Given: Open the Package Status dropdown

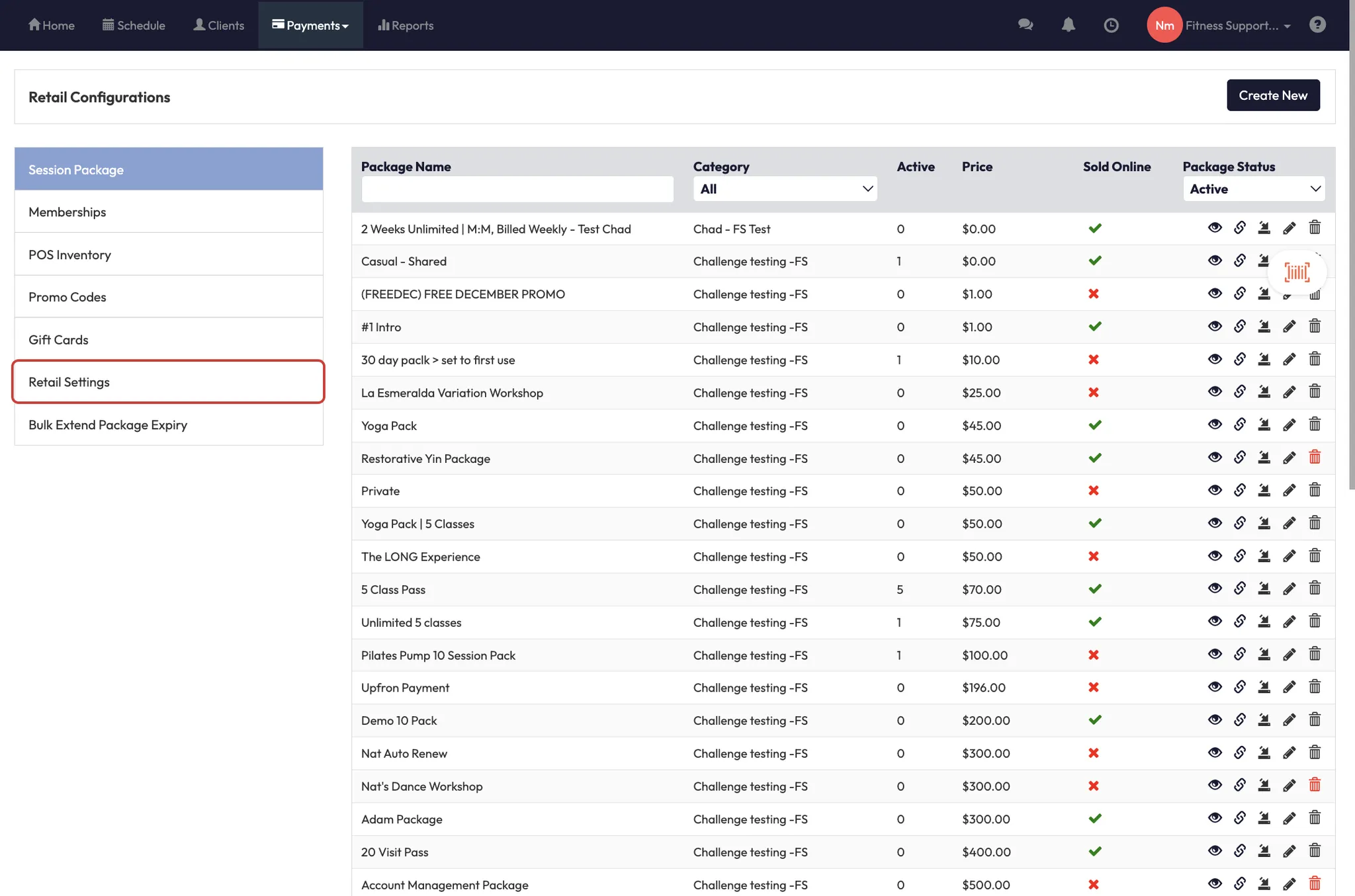Looking at the screenshot, I should 1253,189.
